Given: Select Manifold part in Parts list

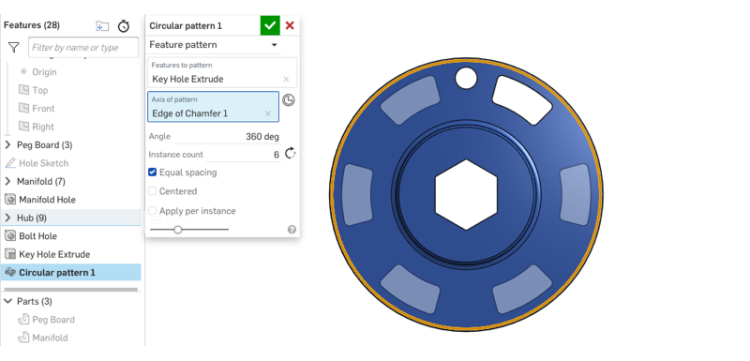Looking at the screenshot, I should [50, 338].
